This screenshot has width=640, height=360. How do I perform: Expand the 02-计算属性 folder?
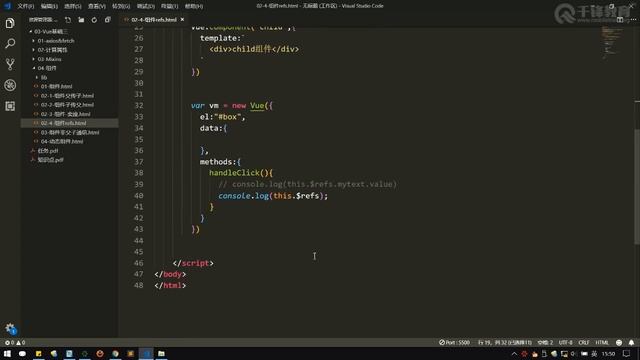pos(52,50)
